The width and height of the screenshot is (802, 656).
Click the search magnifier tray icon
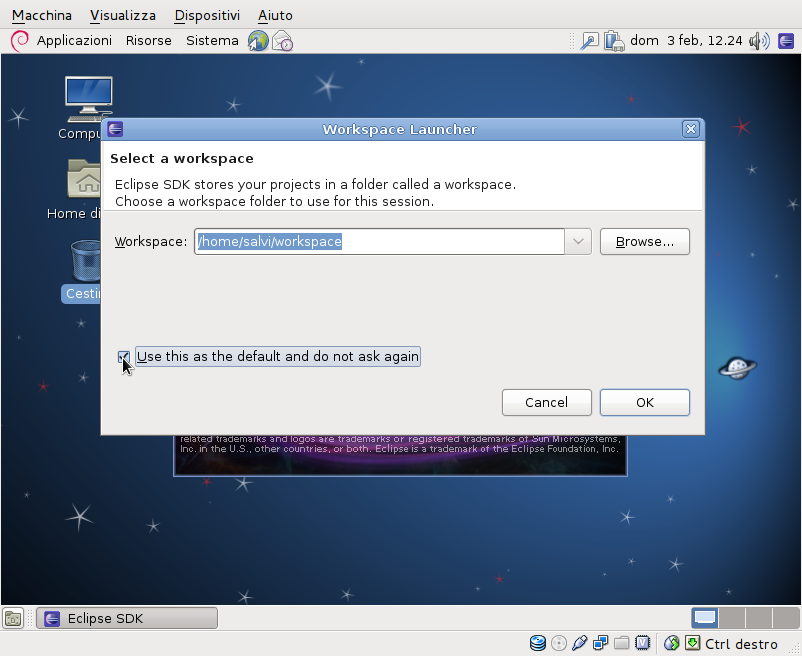click(589, 41)
